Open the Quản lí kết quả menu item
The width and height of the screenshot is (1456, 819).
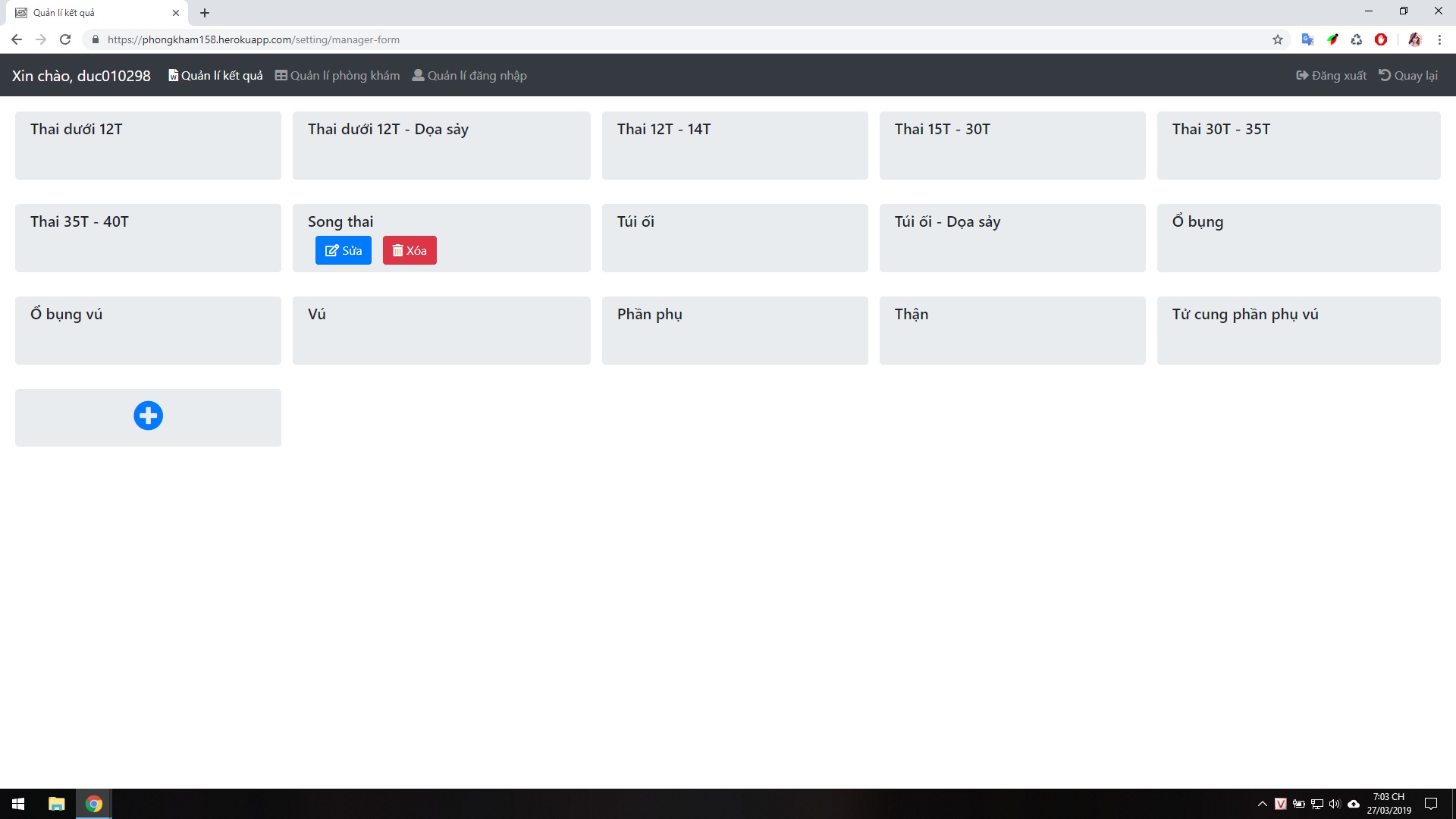pyautogui.click(x=215, y=75)
